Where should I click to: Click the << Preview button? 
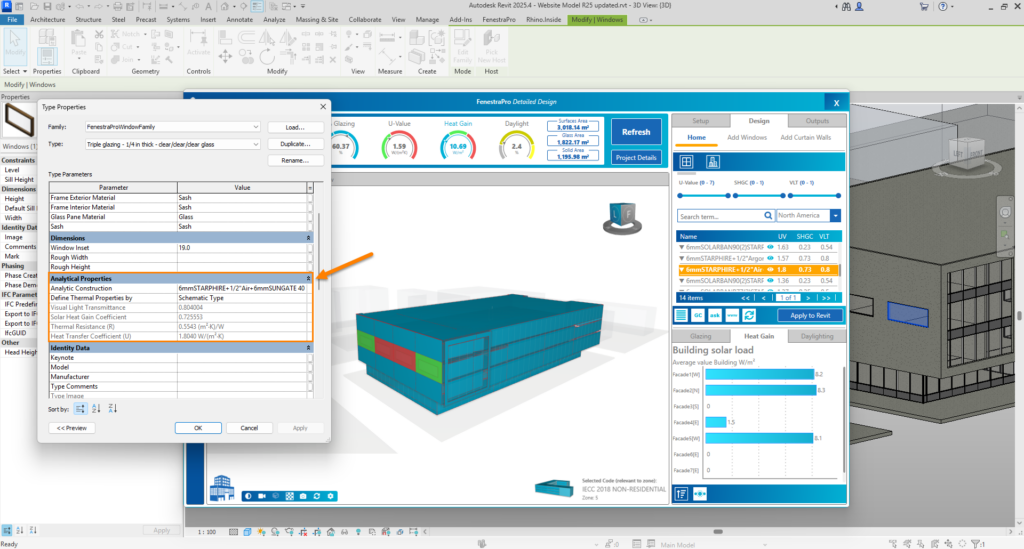point(71,428)
